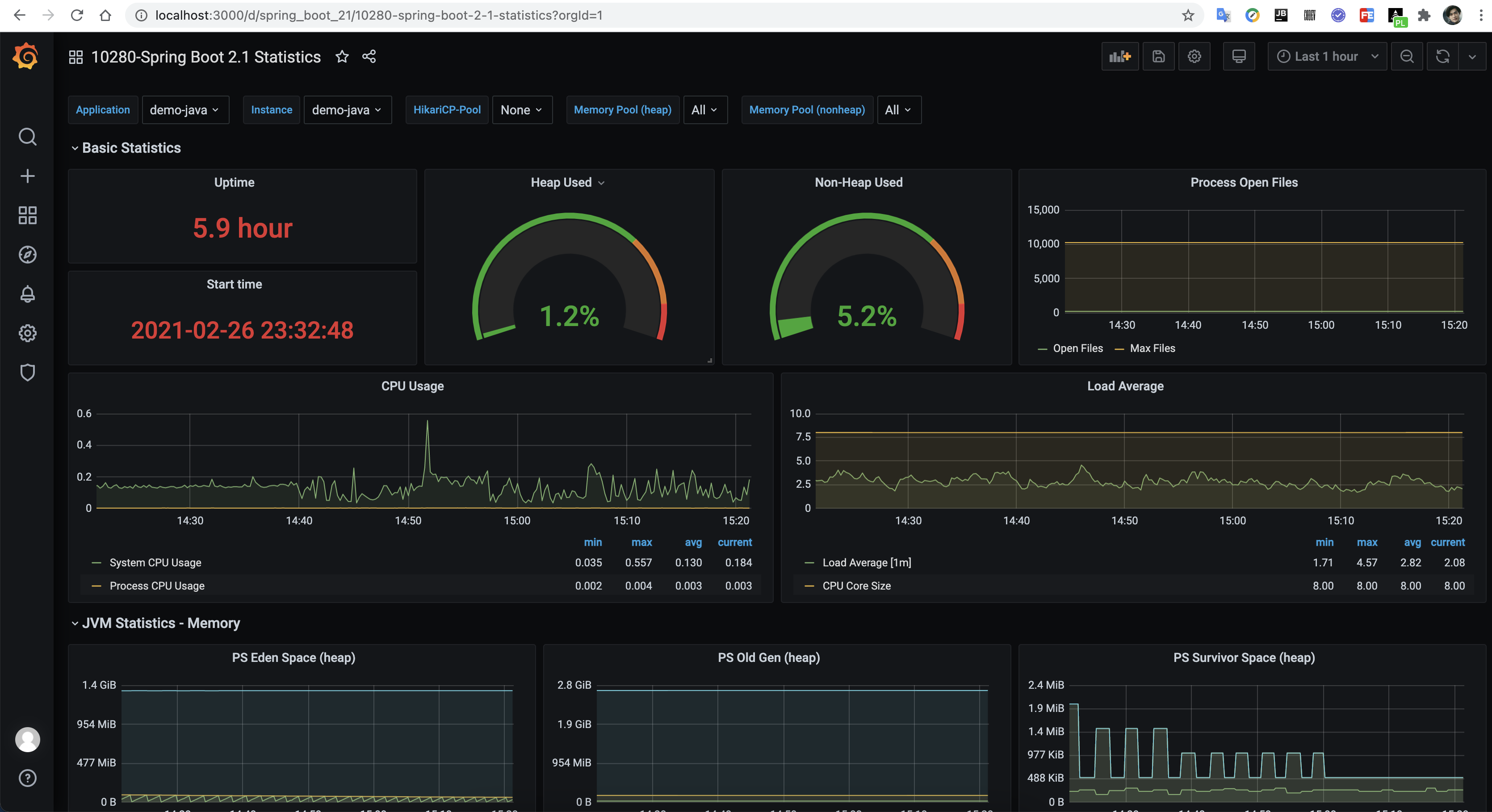Refresh the dashboard

[x=1442, y=56]
